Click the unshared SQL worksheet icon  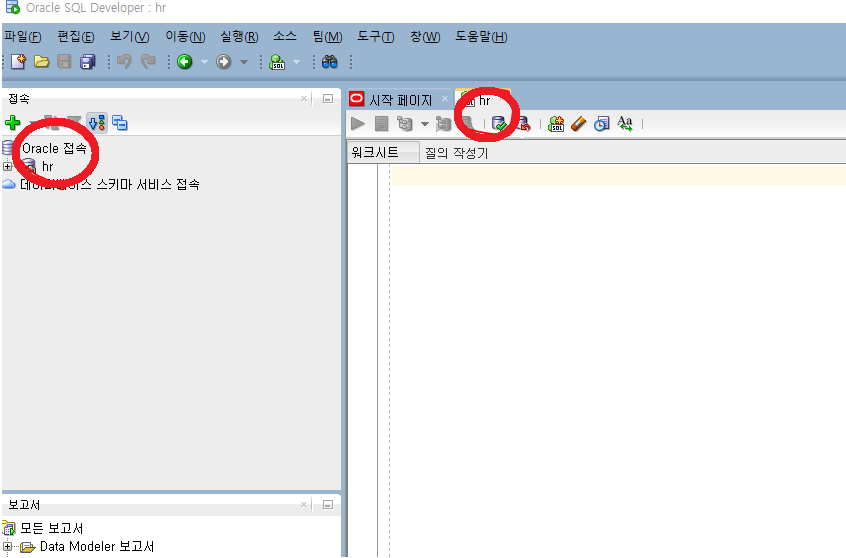click(x=556, y=124)
